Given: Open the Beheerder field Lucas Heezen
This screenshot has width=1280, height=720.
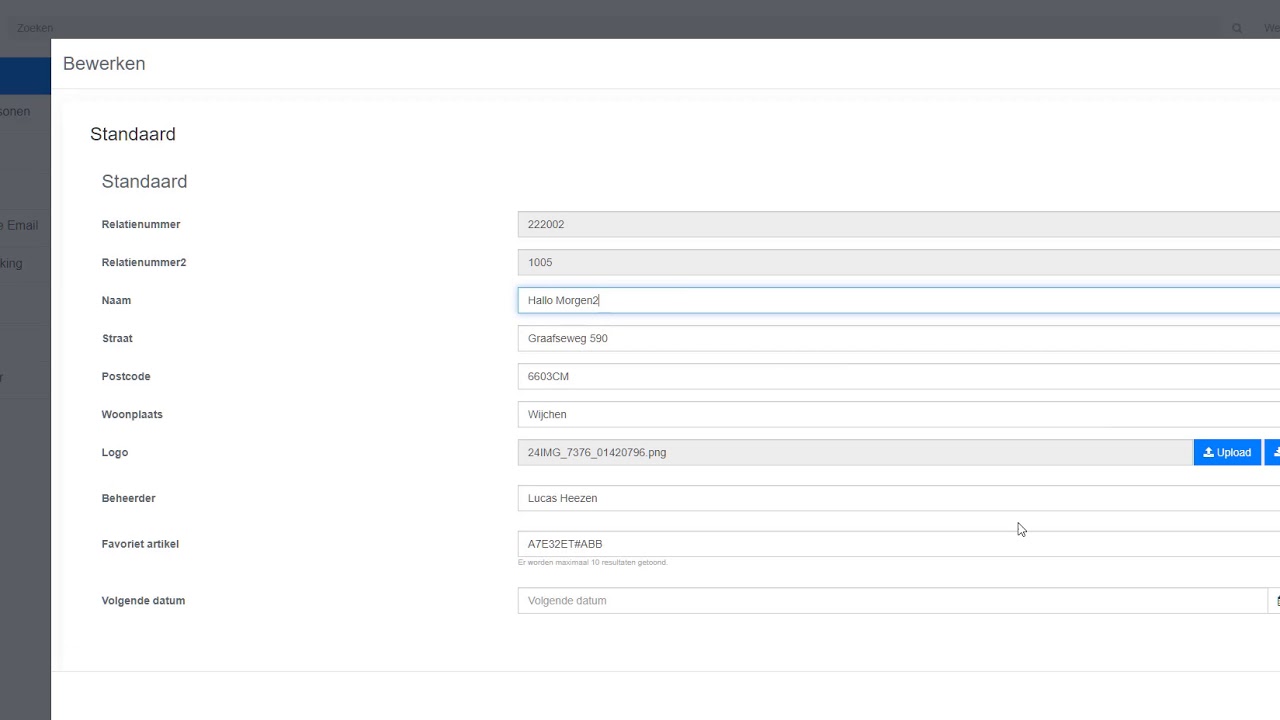Looking at the screenshot, I should (899, 498).
